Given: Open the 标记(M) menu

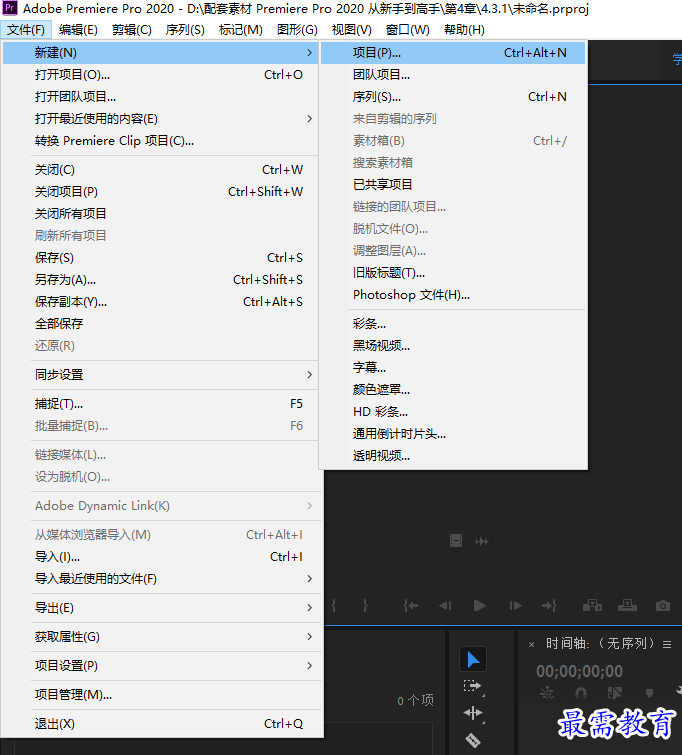Looking at the screenshot, I should (240, 30).
